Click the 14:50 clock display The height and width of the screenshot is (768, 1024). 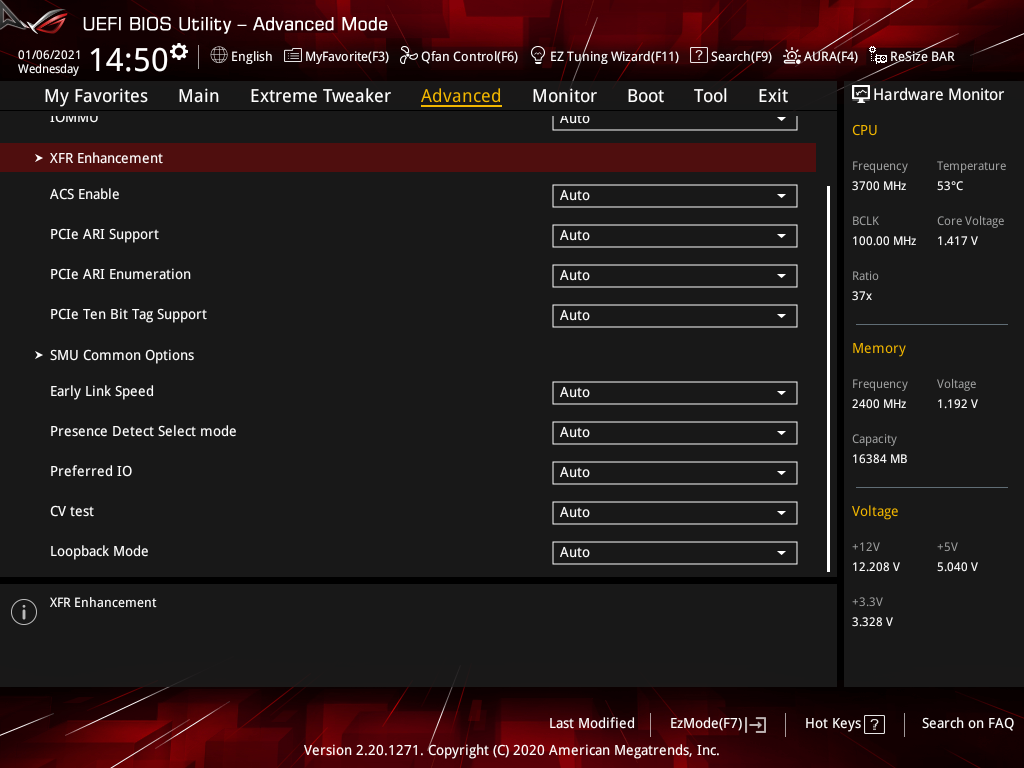tap(129, 59)
